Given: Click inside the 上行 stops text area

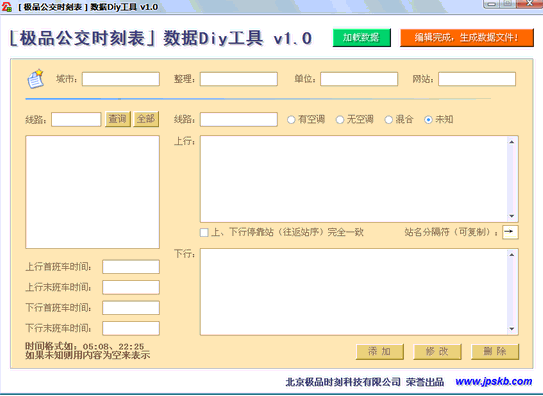Looking at the screenshot, I should [x=354, y=179].
